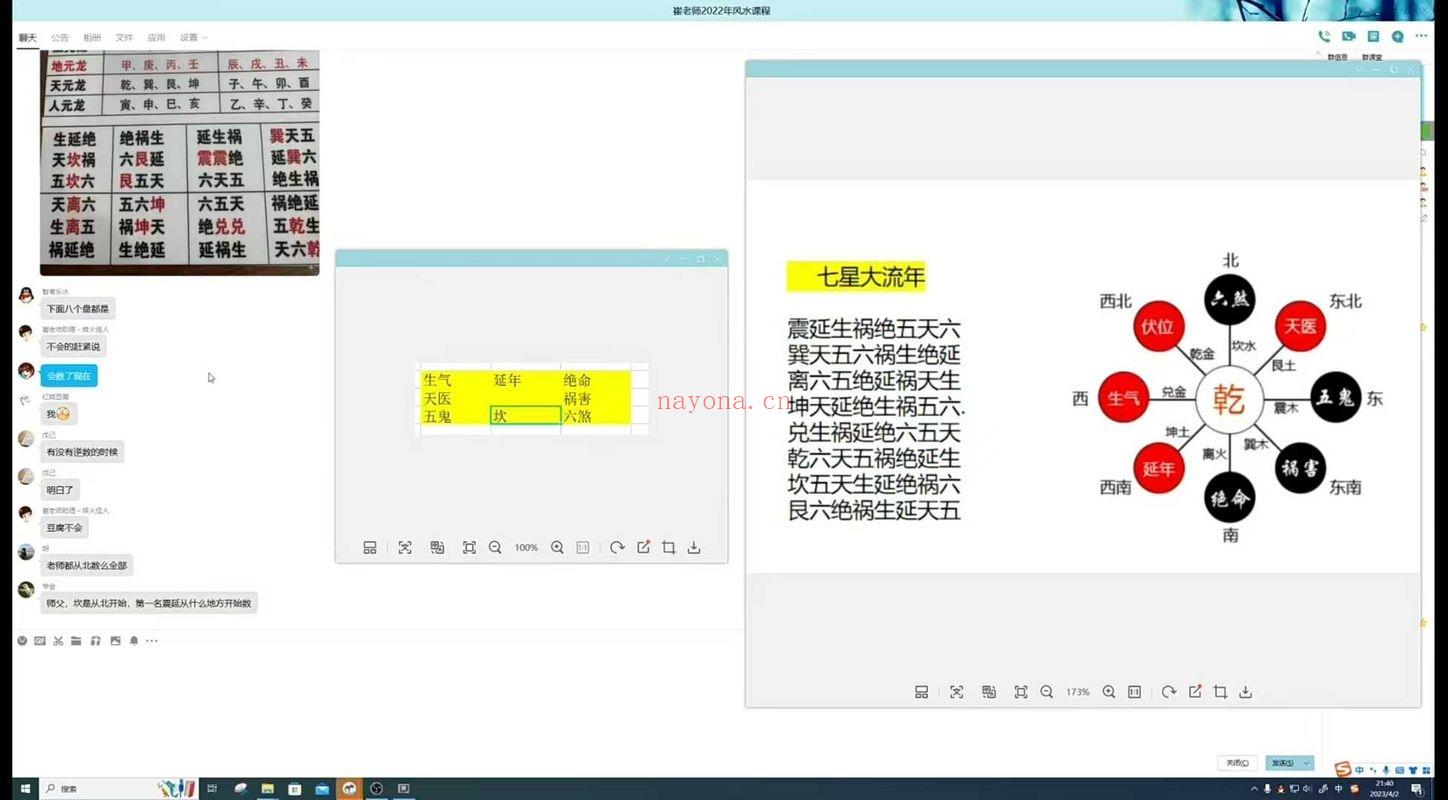Click the 关闭(C) button

pyautogui.click(x=1238, y=763)
